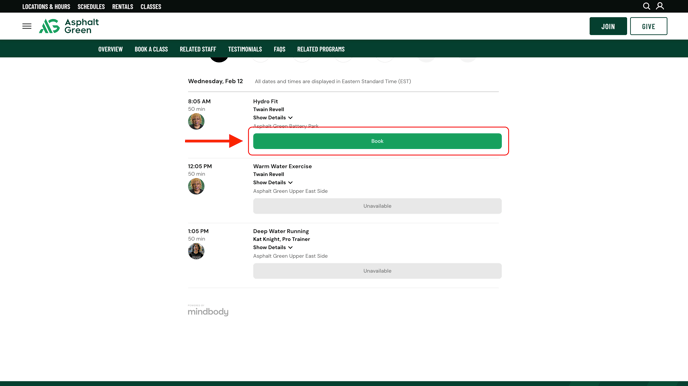Go to the Related Staff tab
688x386 pixels.
click(198, 49)
